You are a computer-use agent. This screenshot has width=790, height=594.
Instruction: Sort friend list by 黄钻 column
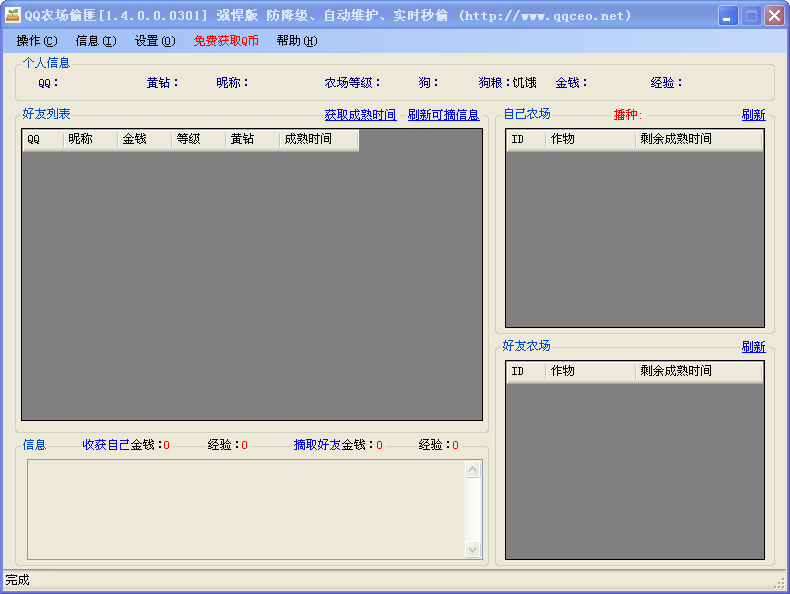252,140
